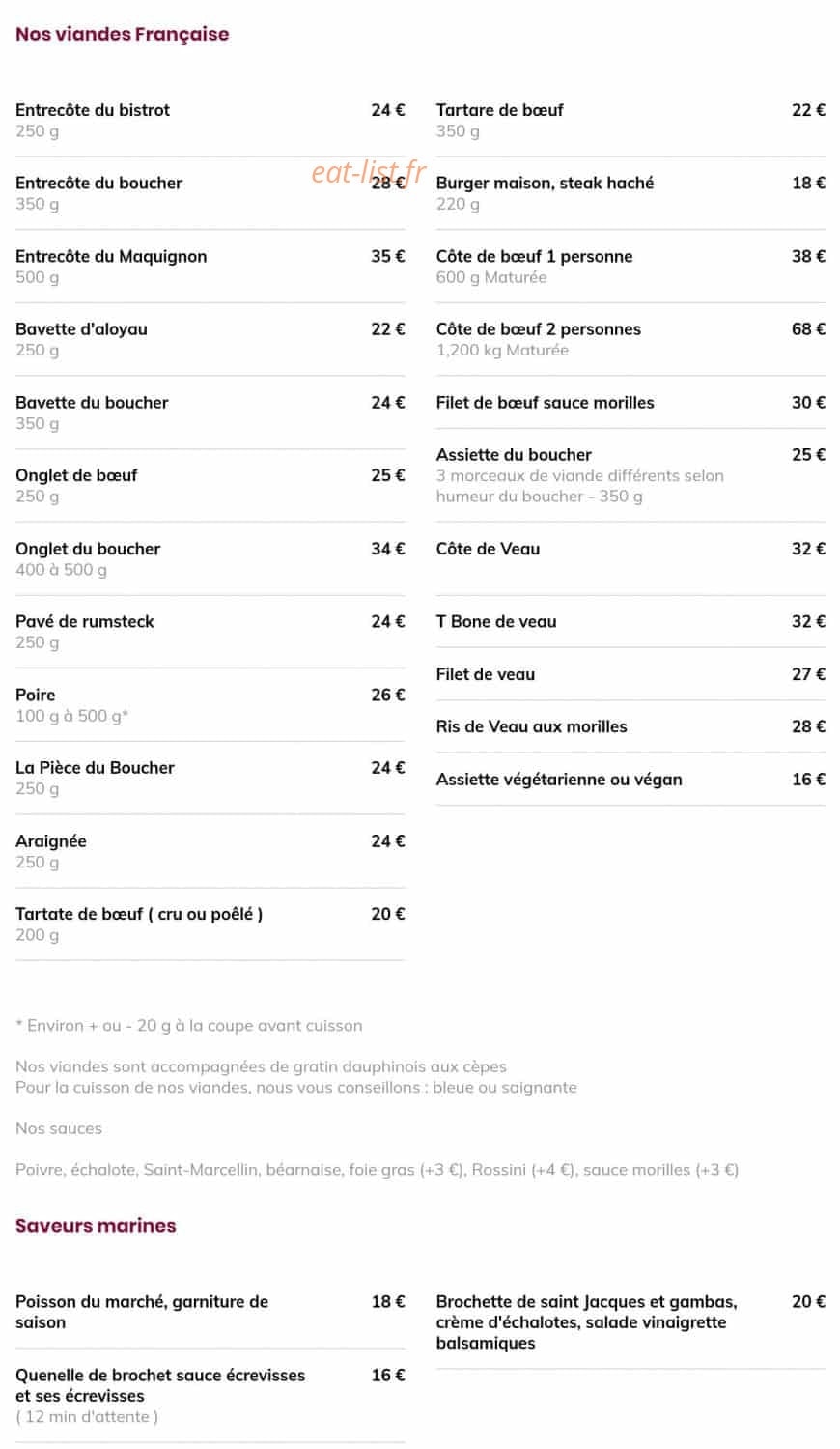Select Tartare de bœuf 350 g

[630, 121]
